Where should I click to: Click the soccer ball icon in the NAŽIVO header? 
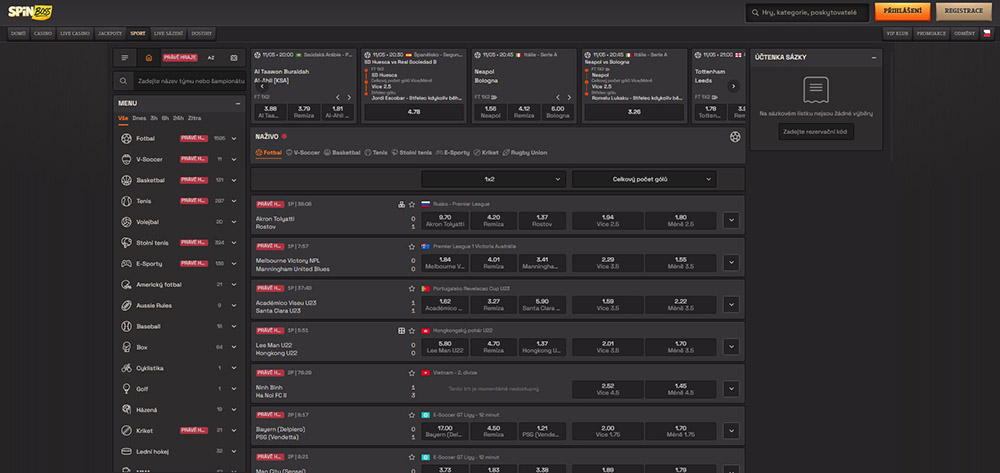coord(735,136)
